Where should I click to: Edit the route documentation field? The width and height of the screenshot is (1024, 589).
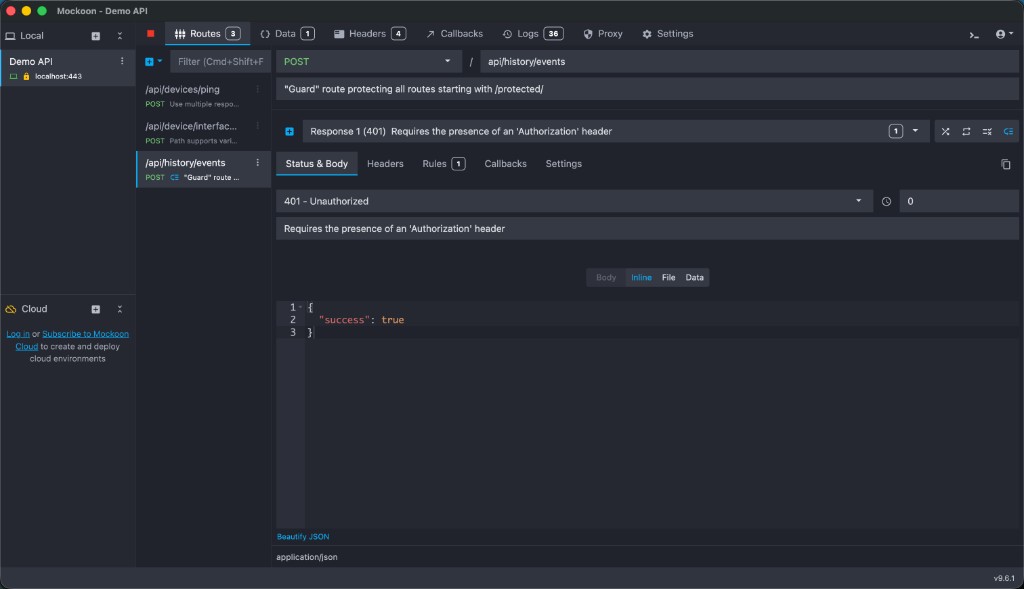[647, 89]
